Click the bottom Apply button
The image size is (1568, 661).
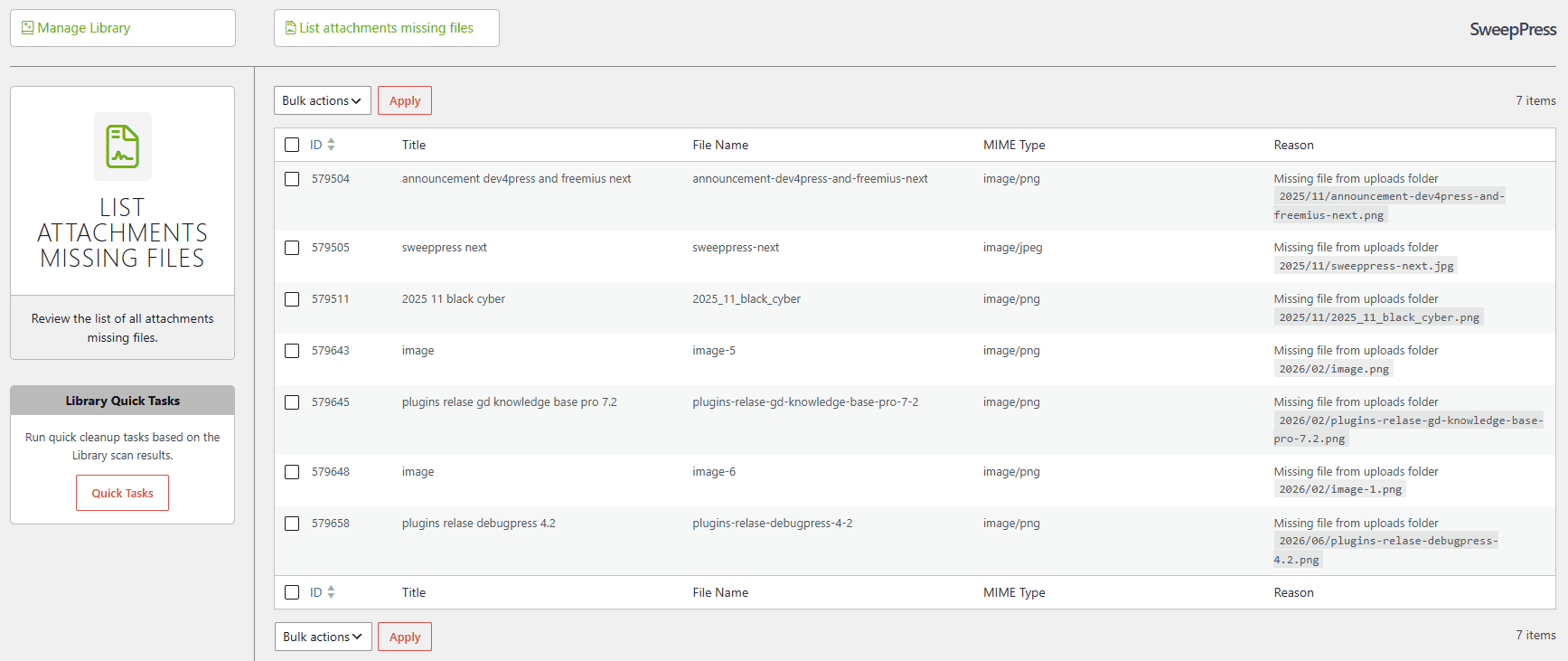click(405, 637)
